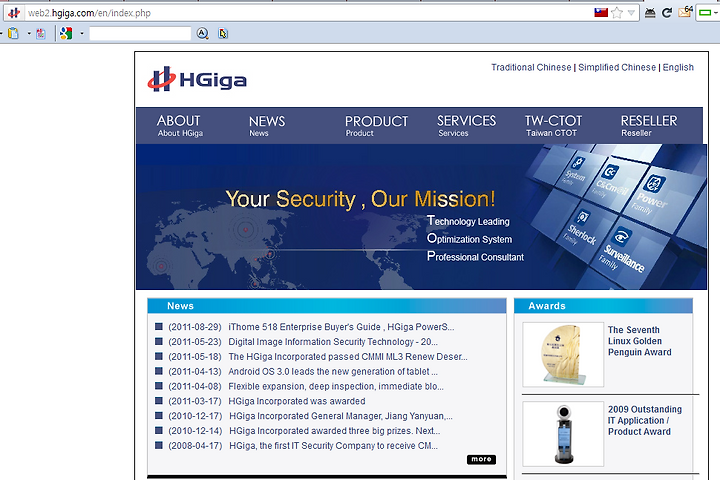Open the Linux Golden Penguin Award thumbnail
The height and width of the screenshot is (480, 720).
coord(563,355)
